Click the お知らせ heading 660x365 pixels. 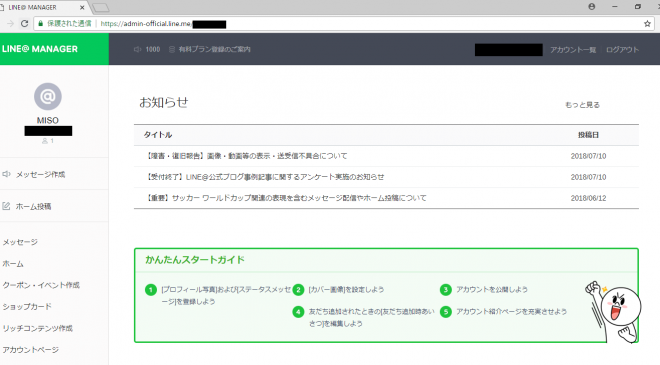[164, 102]
